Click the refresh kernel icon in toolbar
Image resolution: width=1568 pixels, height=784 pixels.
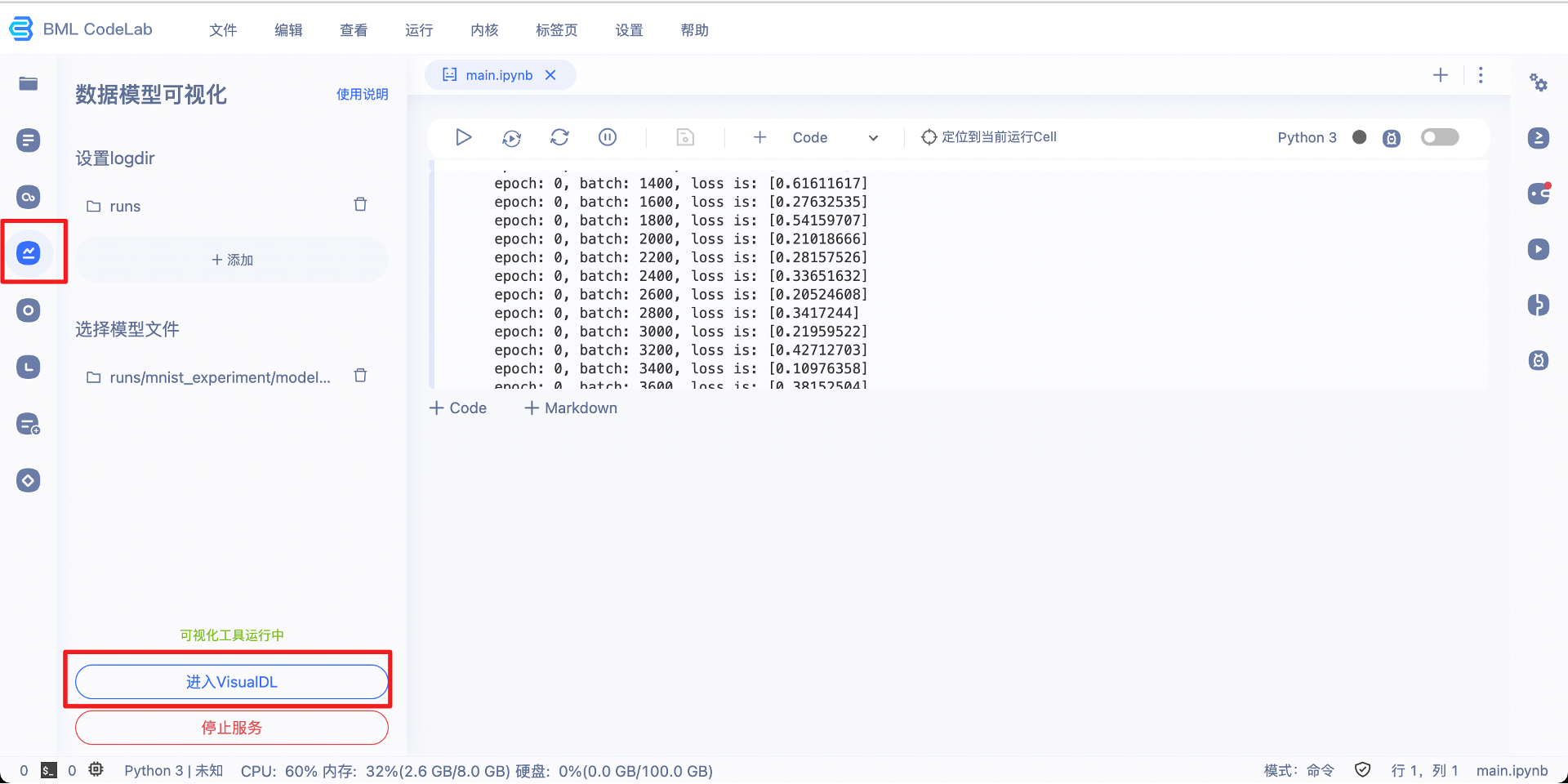pyautogui.click(x=559, y=137)
